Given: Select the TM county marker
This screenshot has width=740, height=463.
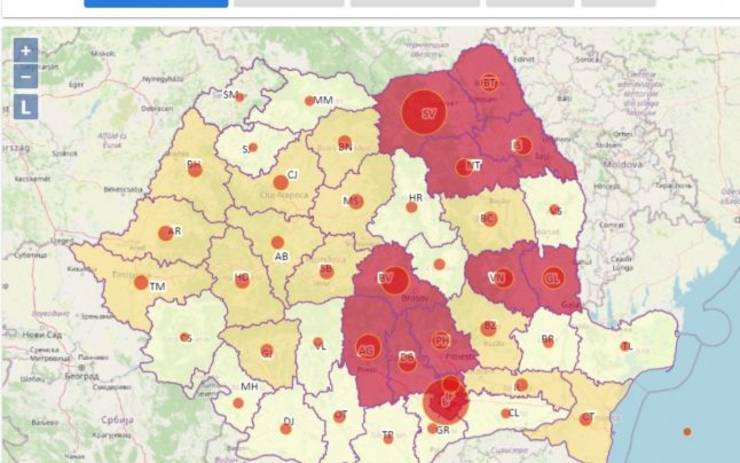Looking at the screenshot, I should click(142, 282).
